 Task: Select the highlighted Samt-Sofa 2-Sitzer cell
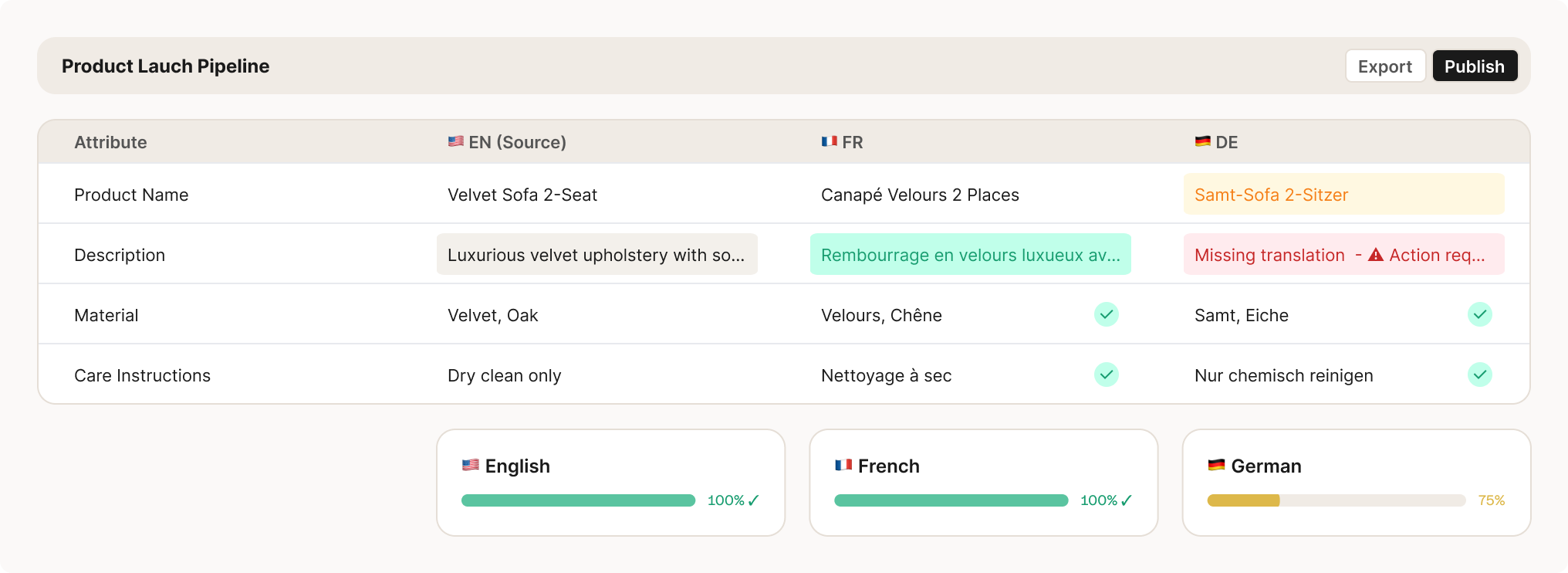coord(1343,195)
